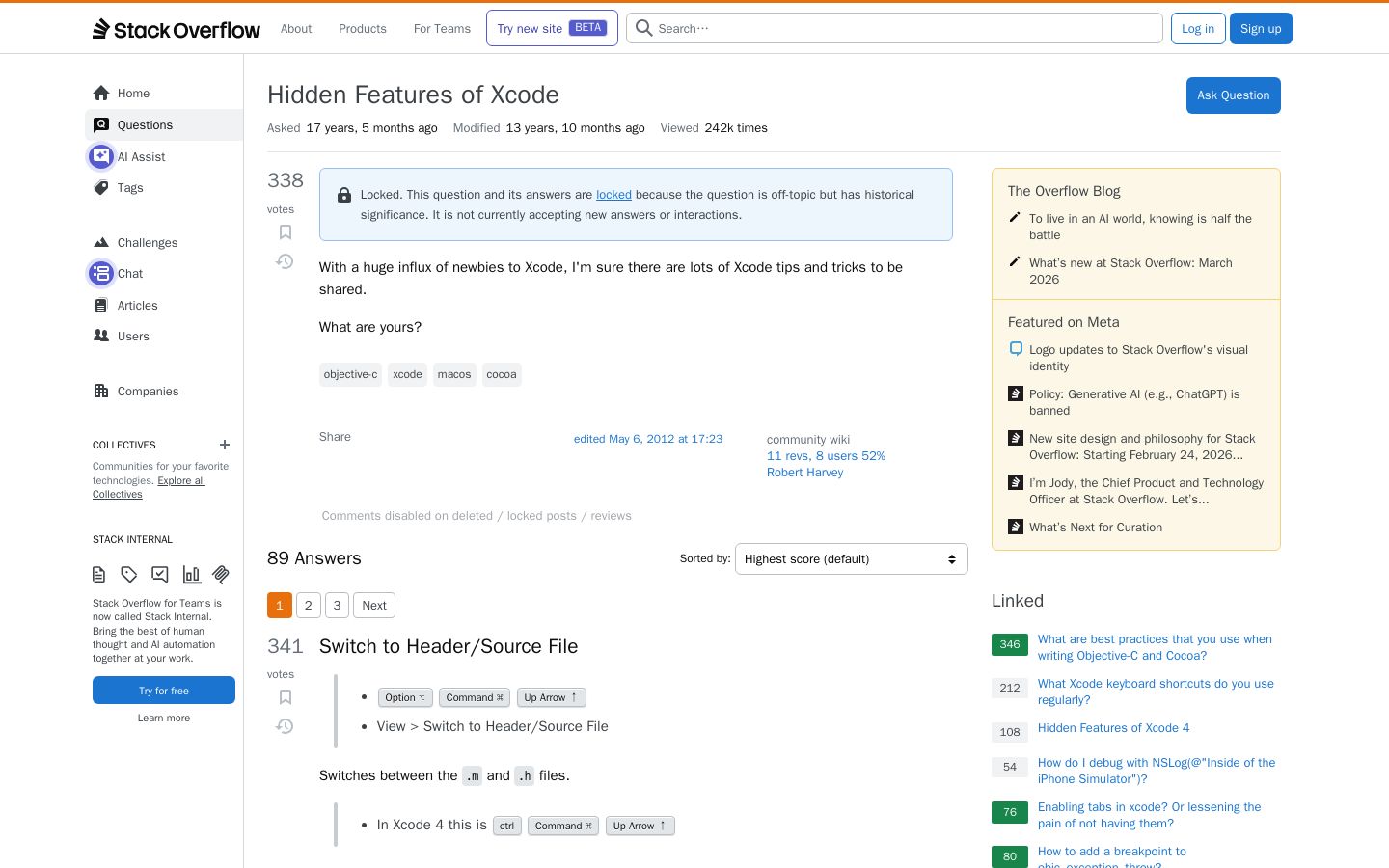Open 'What's Next for Curation' link
Screen dimensions: 1389x868
point(1096,528)
